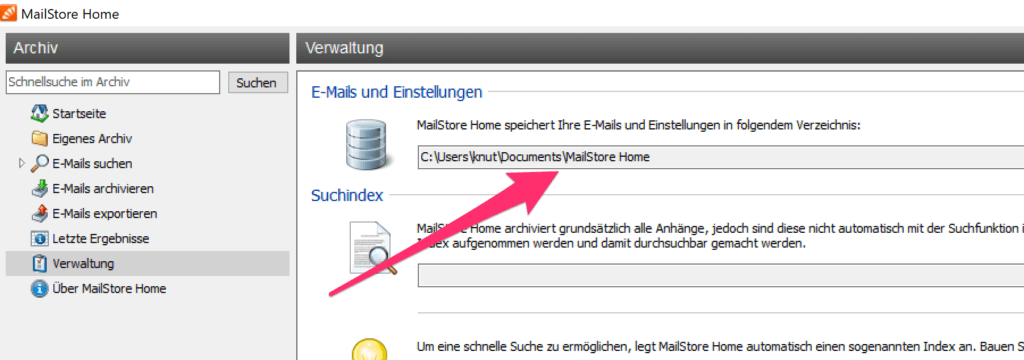
Task: Click the empty Suchindex field
Action: point(721,276)
